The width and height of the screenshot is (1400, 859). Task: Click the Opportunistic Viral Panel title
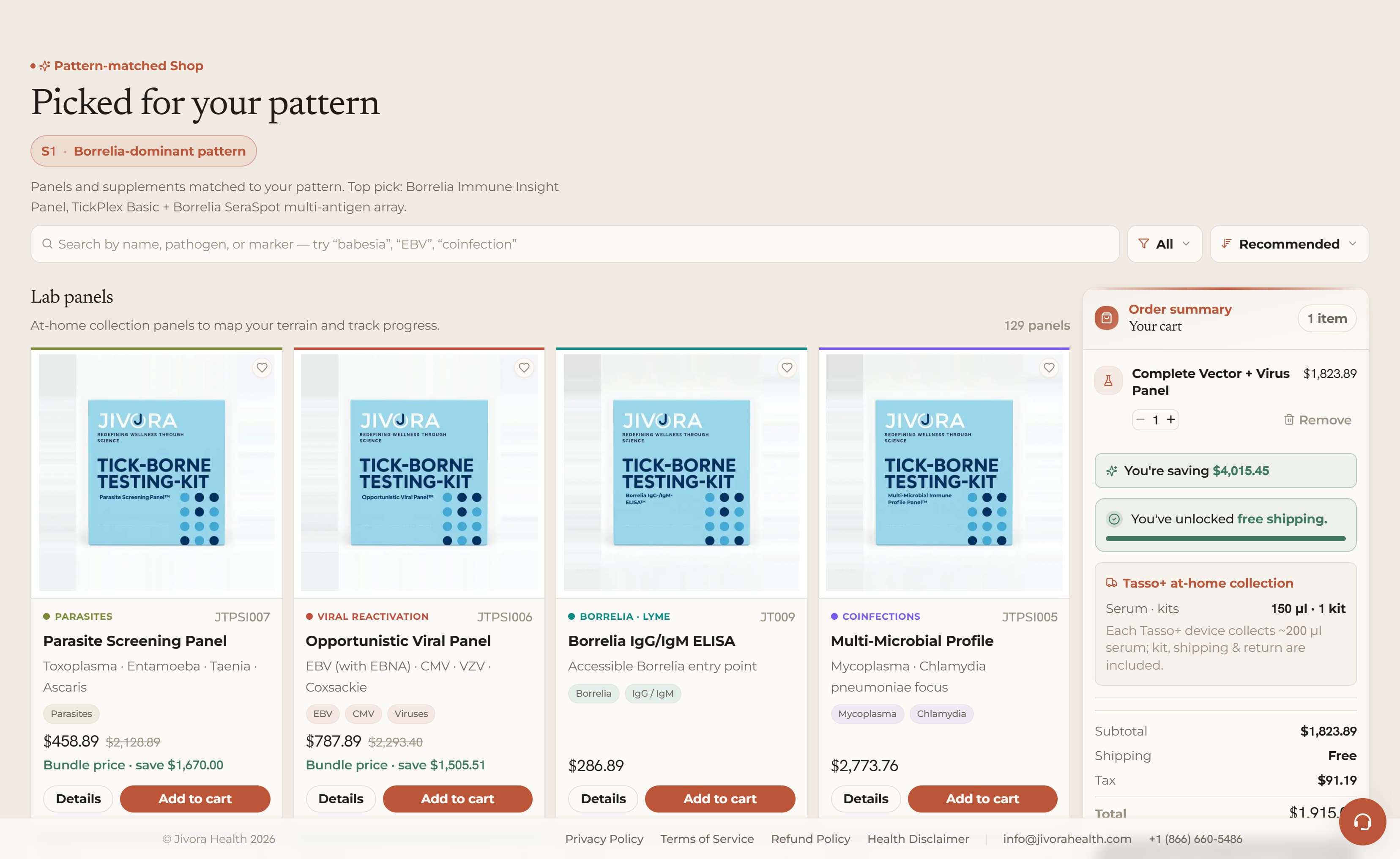(398, 641)
